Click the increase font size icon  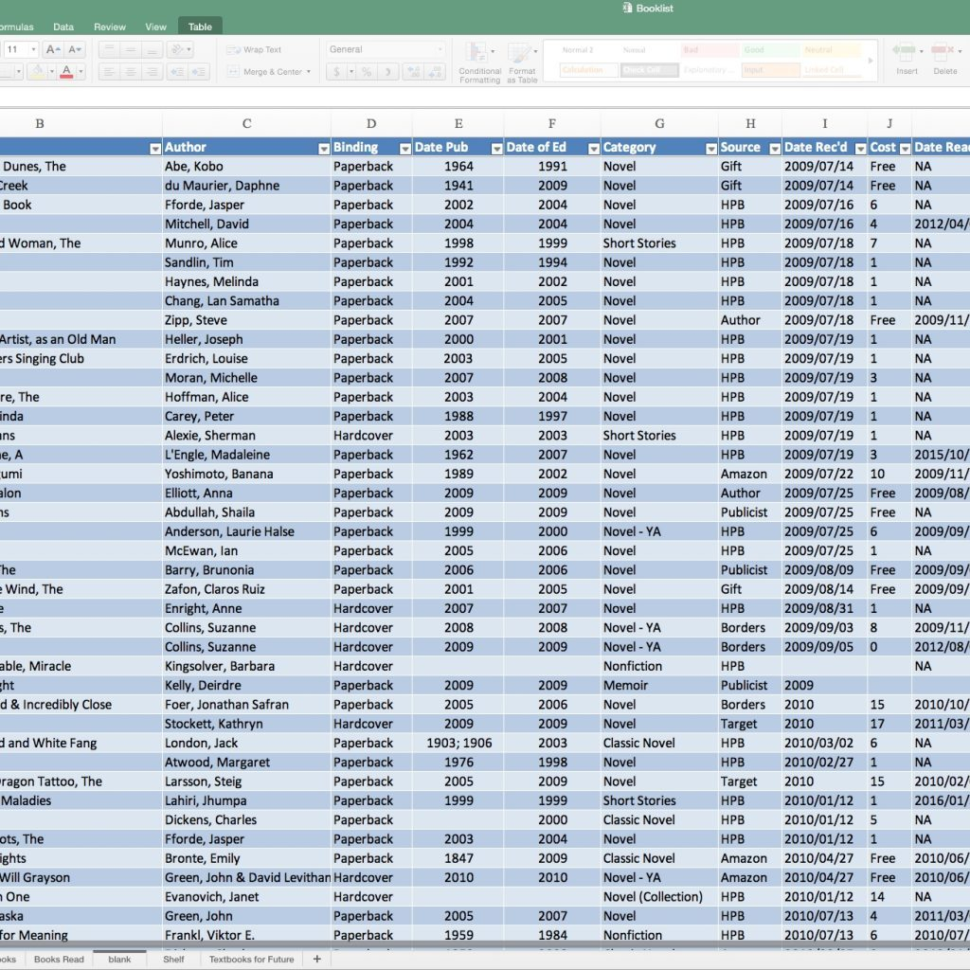click(51, 48)
